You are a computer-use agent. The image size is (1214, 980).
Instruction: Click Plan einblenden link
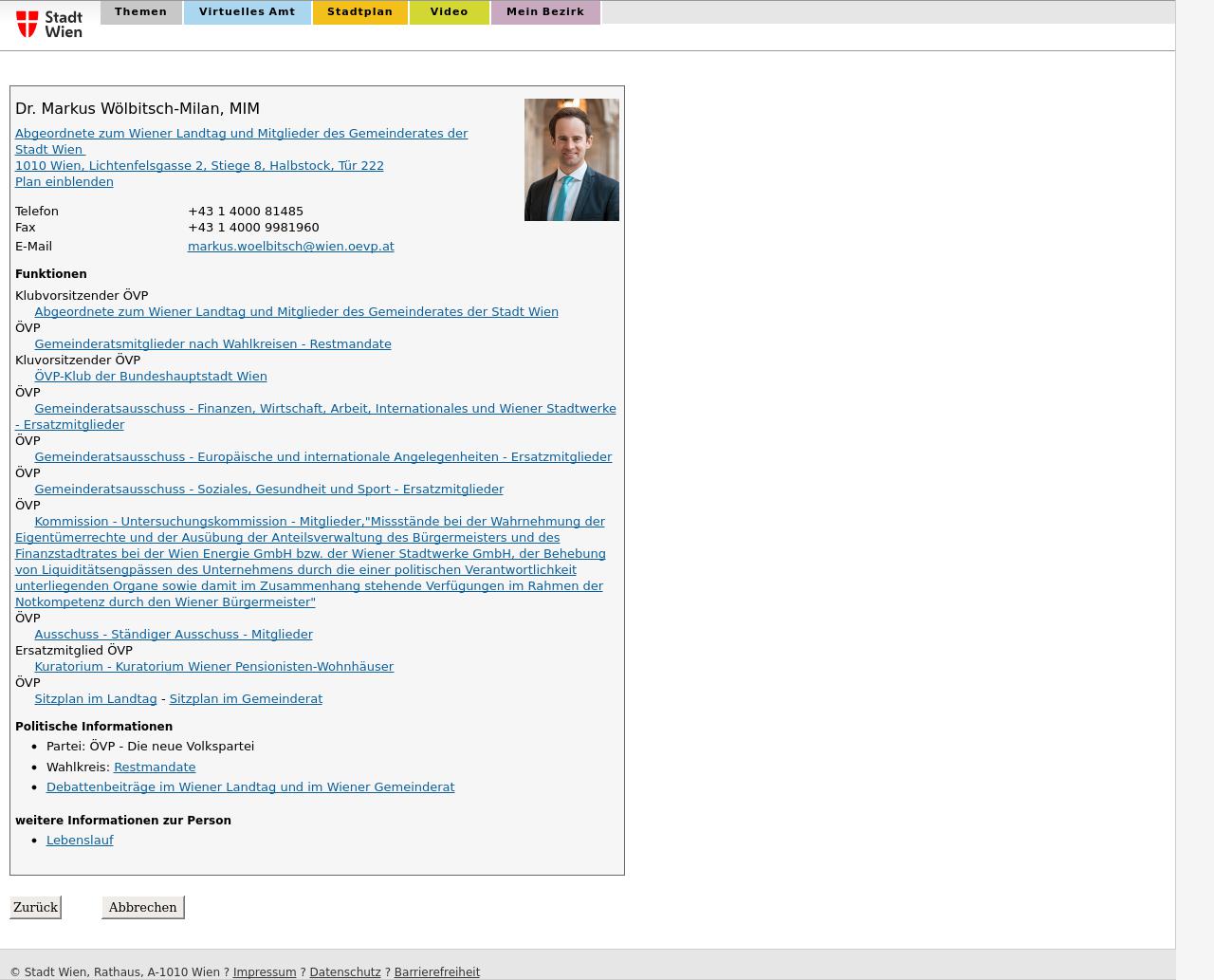pyautogui.click(x=64, y=181)
